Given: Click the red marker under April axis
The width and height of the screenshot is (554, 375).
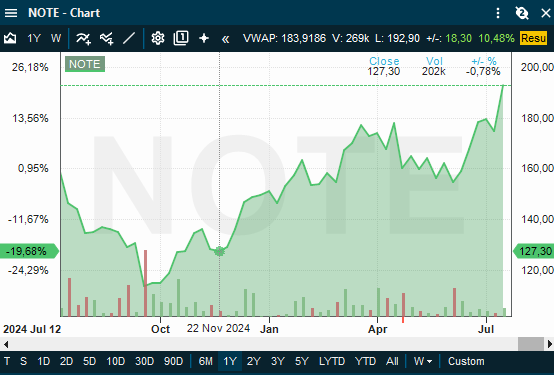Looking at the screenshot, I should tap(403, 320).
